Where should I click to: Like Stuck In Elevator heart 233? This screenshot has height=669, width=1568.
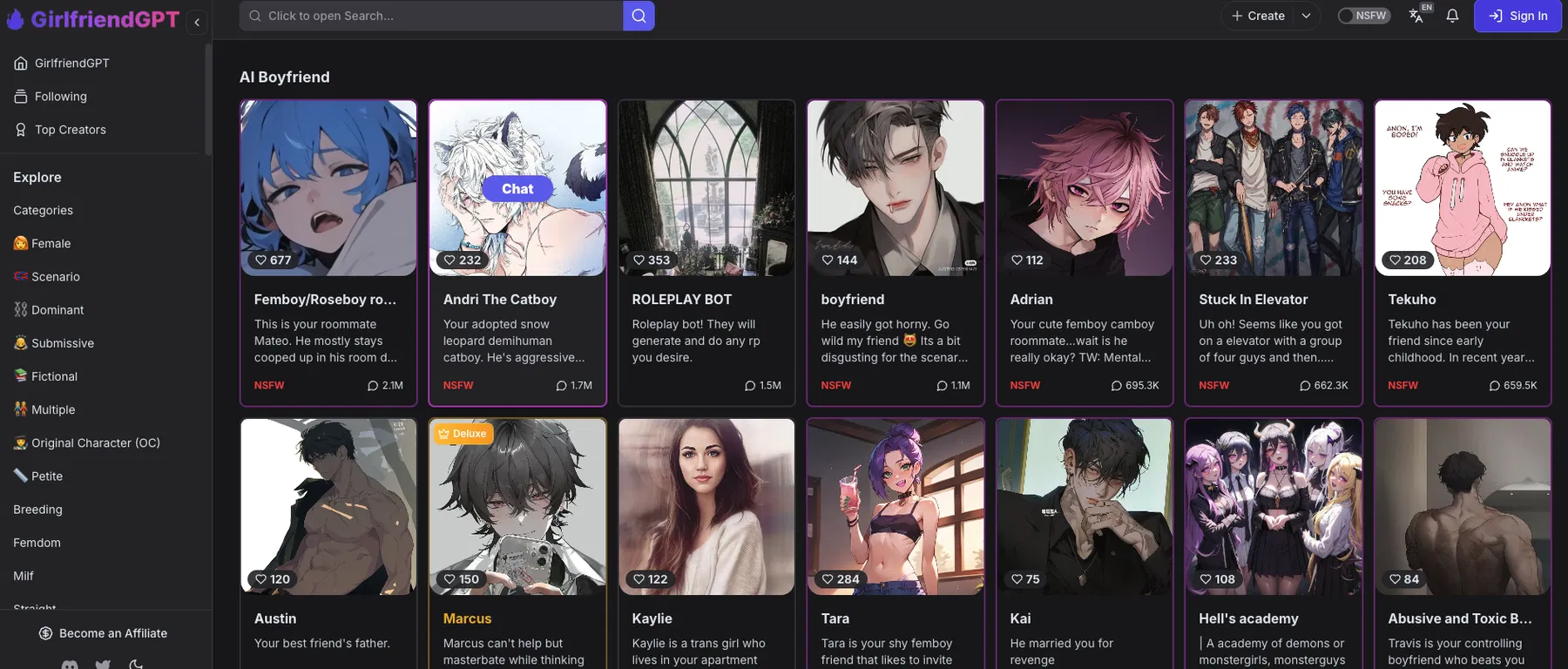[1218, 260]
